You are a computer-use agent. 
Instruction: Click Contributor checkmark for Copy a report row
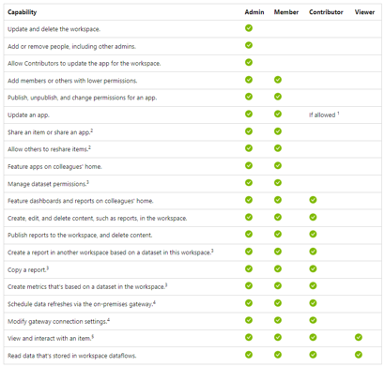313,269
